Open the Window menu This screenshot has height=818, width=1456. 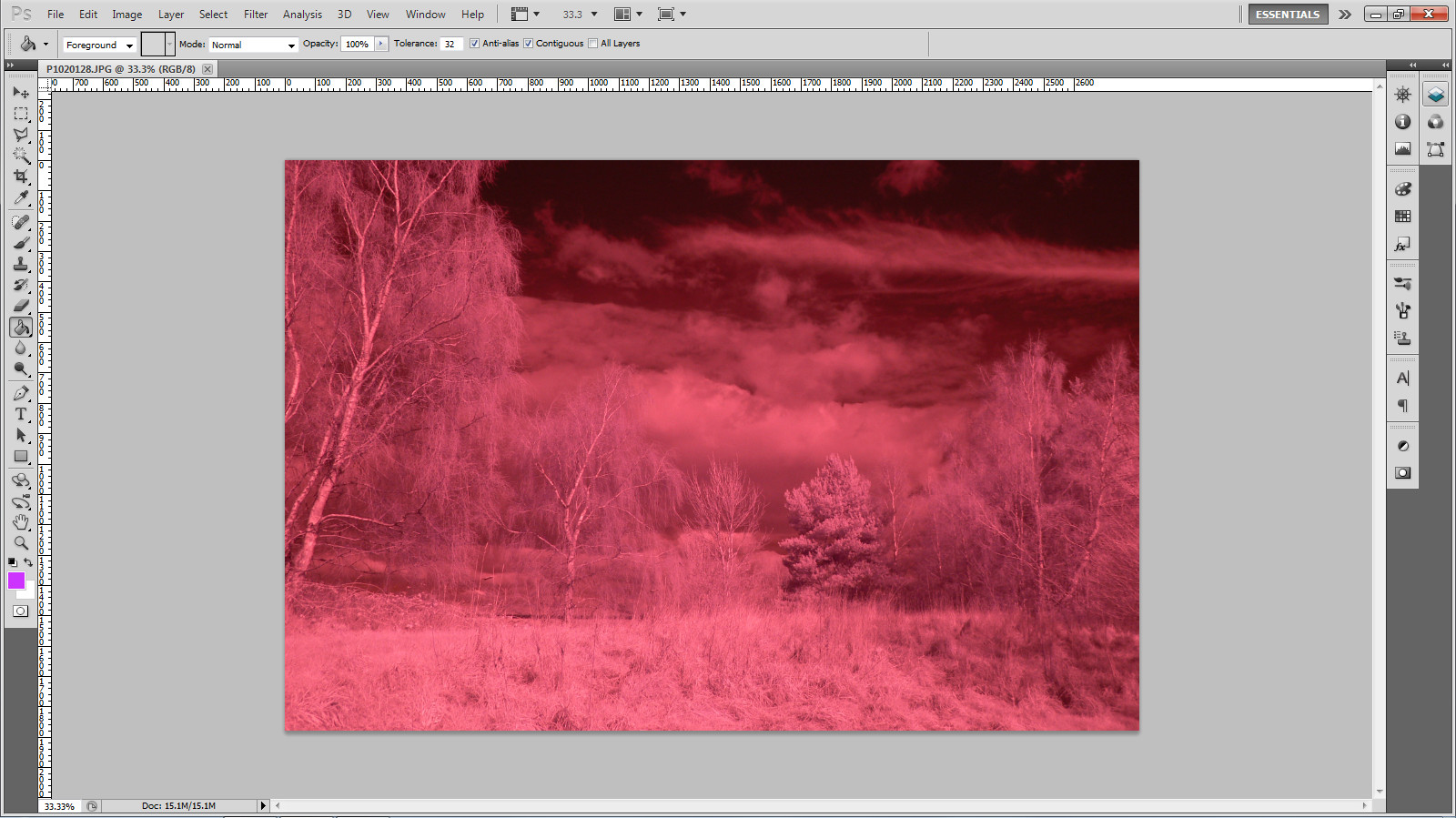click(x=426, y=15)
